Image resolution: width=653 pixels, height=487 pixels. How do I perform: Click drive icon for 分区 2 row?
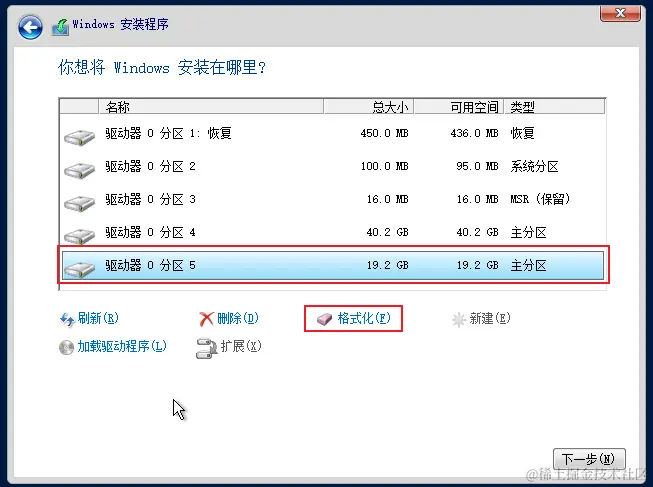point(80,170)
